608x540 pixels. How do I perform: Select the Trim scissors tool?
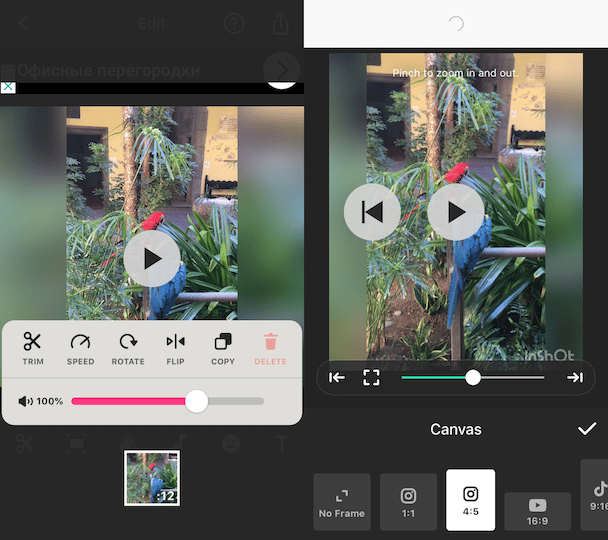(x=33, y=348)
